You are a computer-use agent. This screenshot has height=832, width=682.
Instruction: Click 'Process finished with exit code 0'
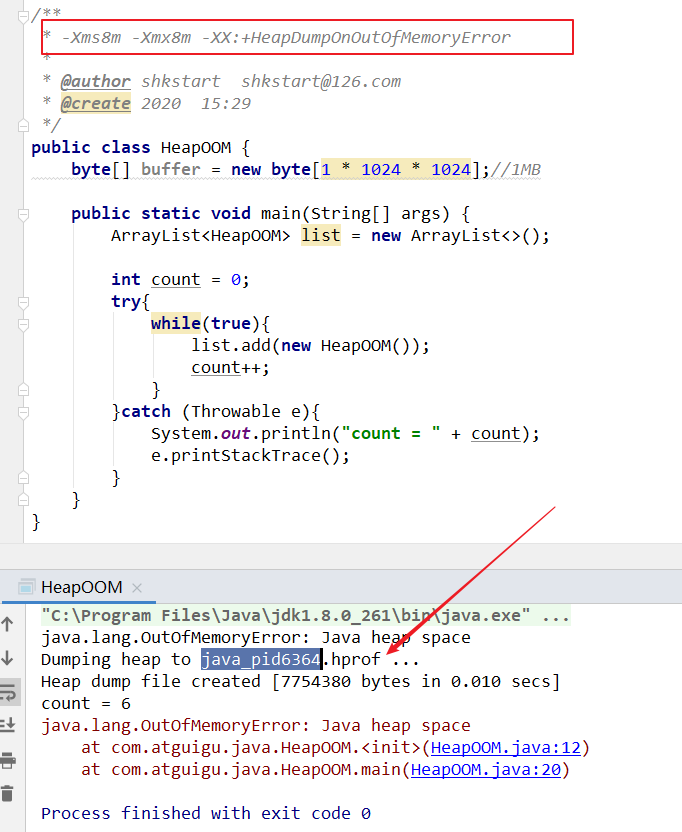pos(206,813)
